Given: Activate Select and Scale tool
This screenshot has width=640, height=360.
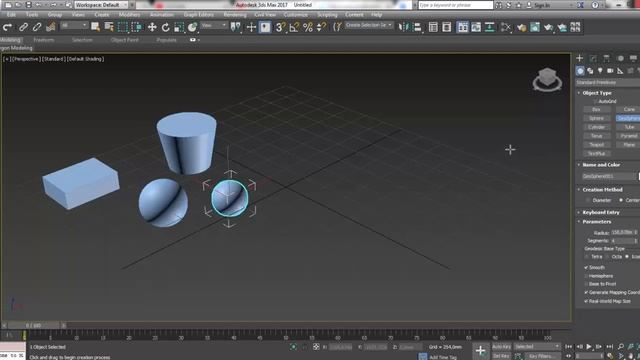Looking at the screenshot, I should click(179, 27).
